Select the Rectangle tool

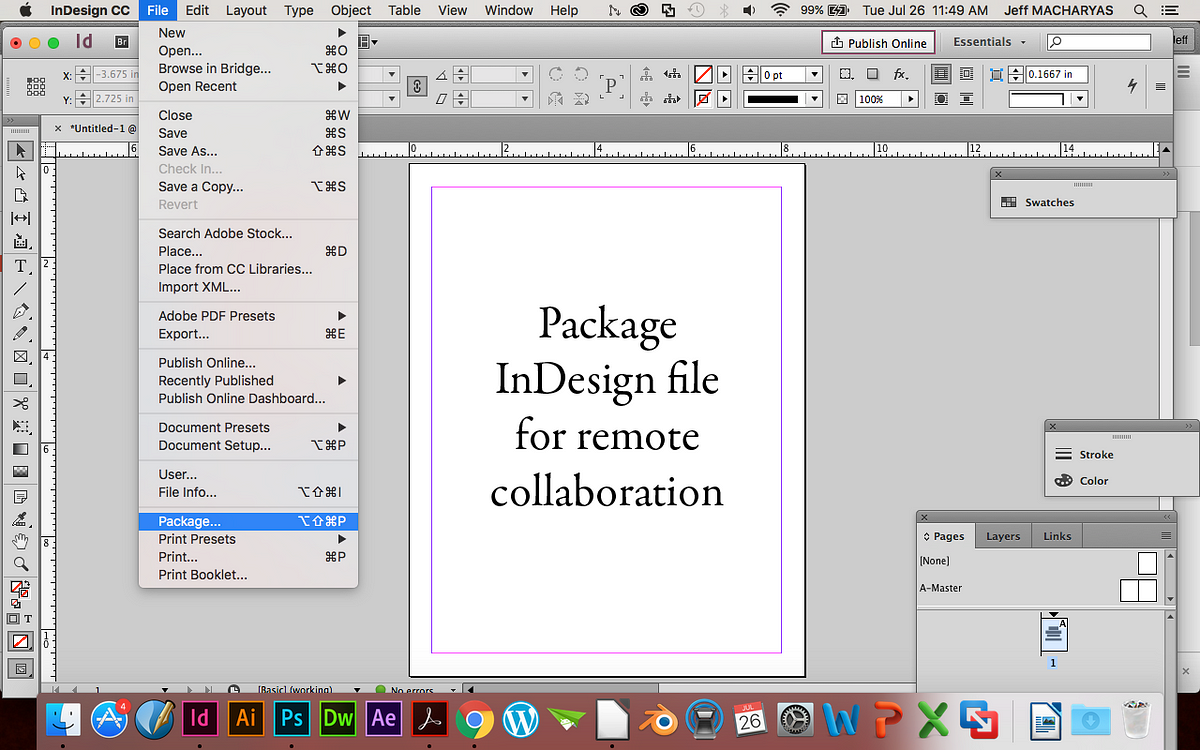coord(20,379)
